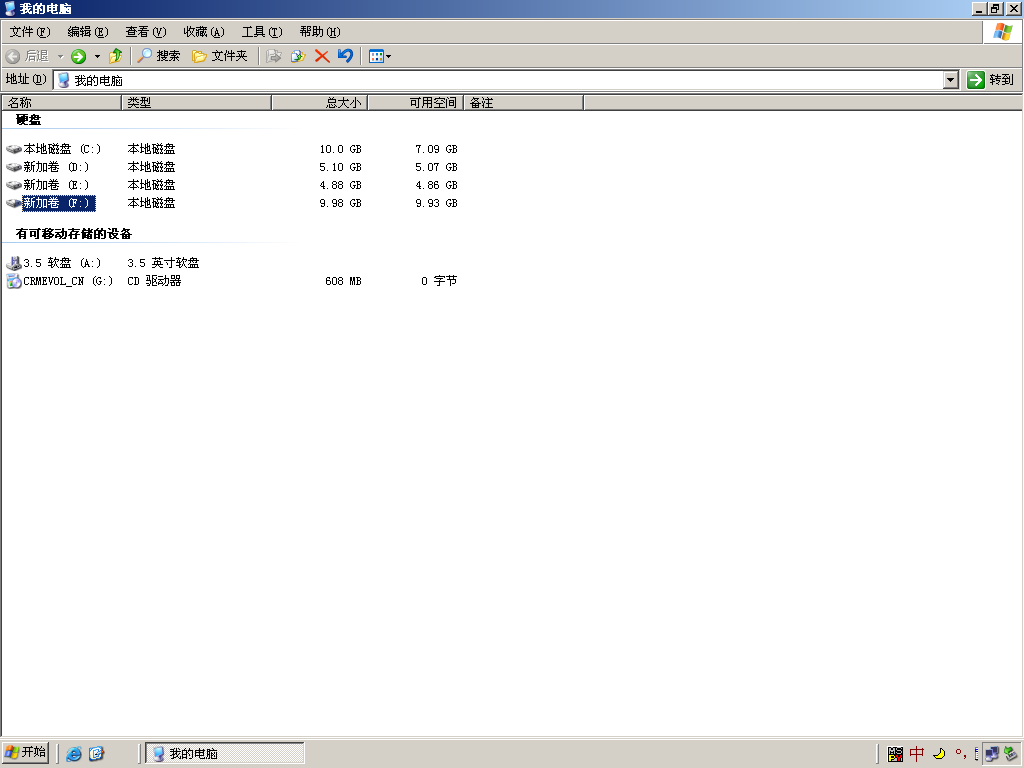This screenshot has height=768, width=1024.
Task: Open the 工具(T) menu
Action: point(262,32)
